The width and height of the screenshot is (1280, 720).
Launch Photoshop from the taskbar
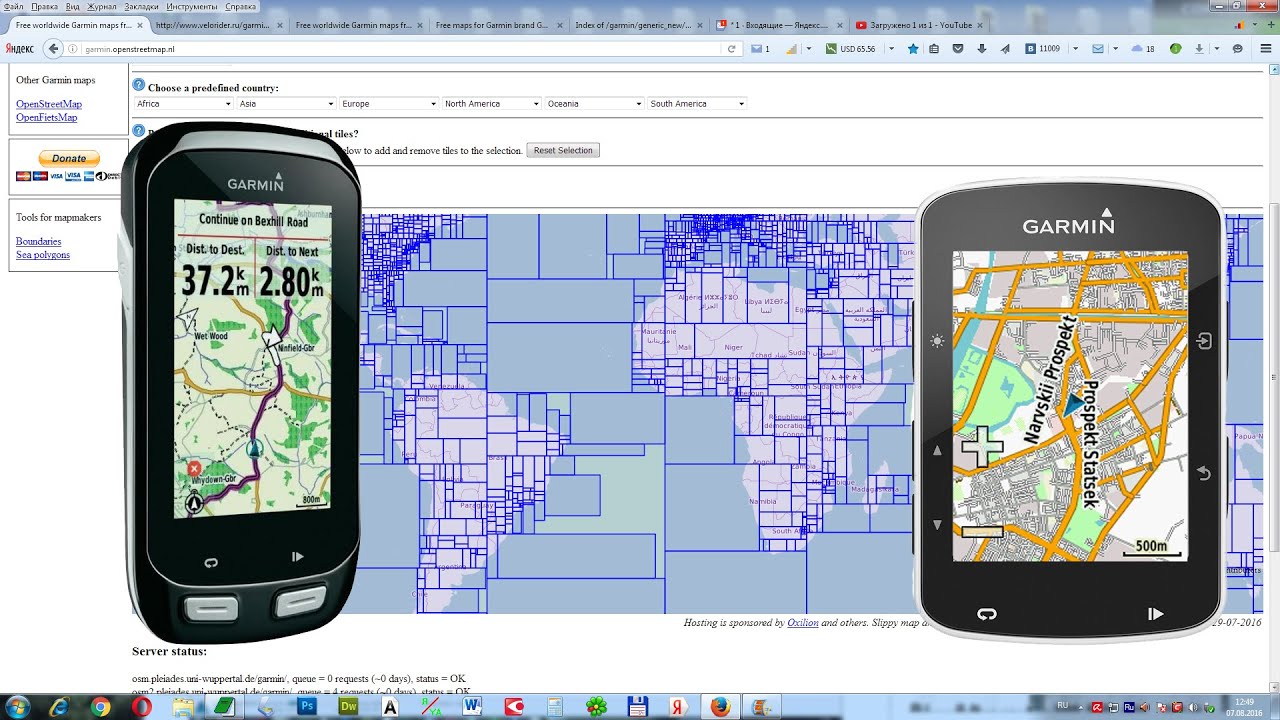pyautogui.click(x=307, y=707)
